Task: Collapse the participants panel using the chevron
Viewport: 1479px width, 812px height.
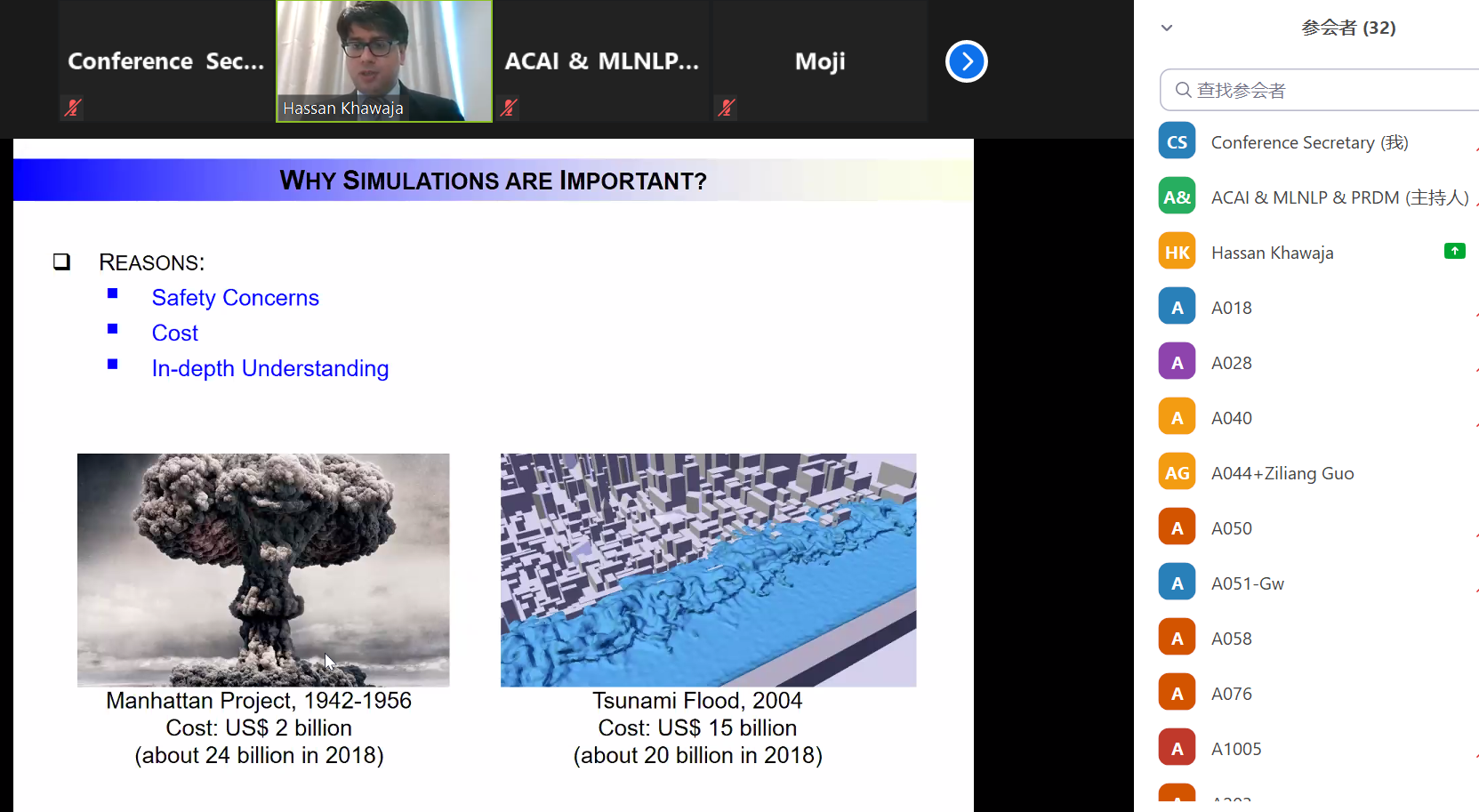Action: tap(1167, 28)
